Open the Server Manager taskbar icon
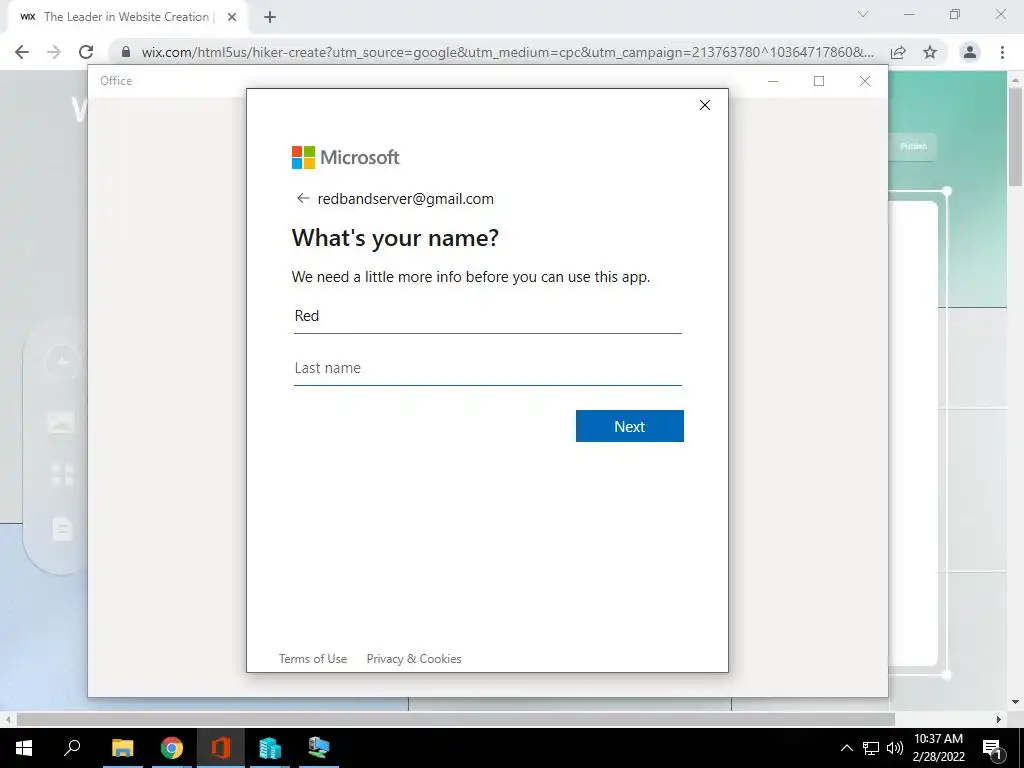This screenshot has height=768, width=1024. click(270, 748)
